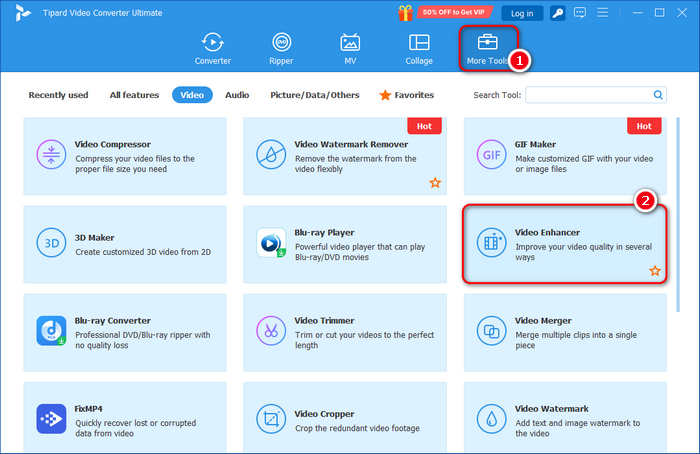Image resolution: width=700 pixels, height=454 pixels.
Task: Click the 'Tipard Video Converter Ultimate' title
Action: click(x=103, y=13)
